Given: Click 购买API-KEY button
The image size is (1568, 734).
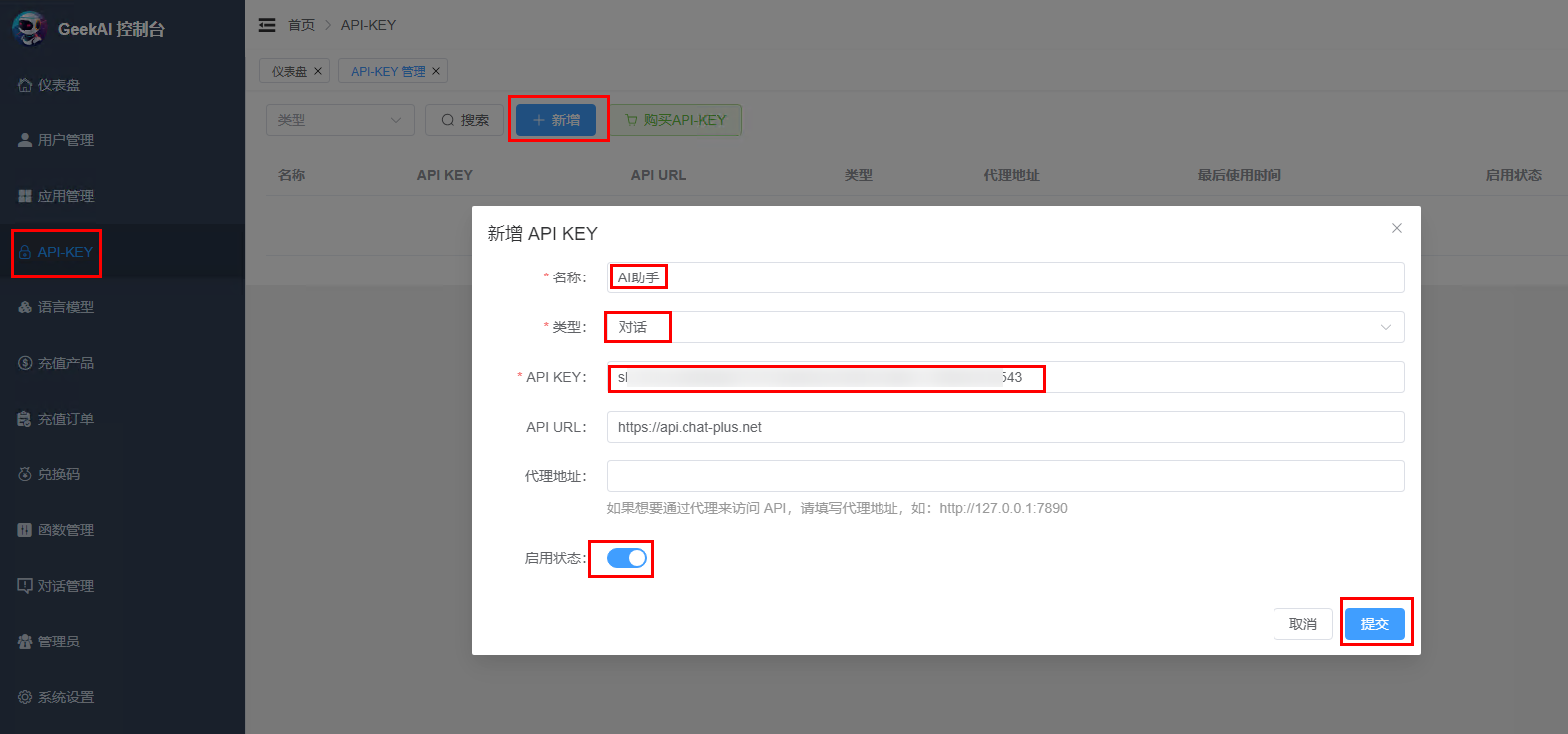Looking at the screenshot, I should [676, 120].
